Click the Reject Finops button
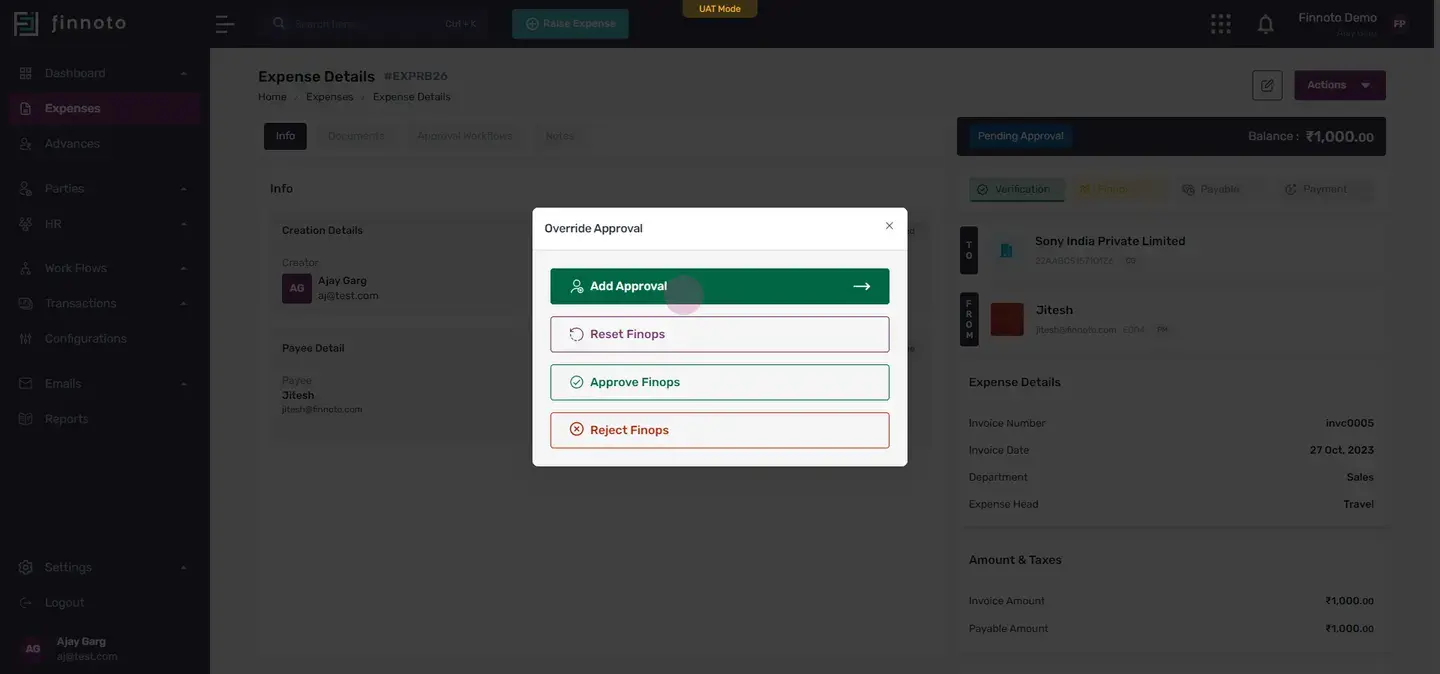This screenshot has width=1440, height=674. (720, 430)
